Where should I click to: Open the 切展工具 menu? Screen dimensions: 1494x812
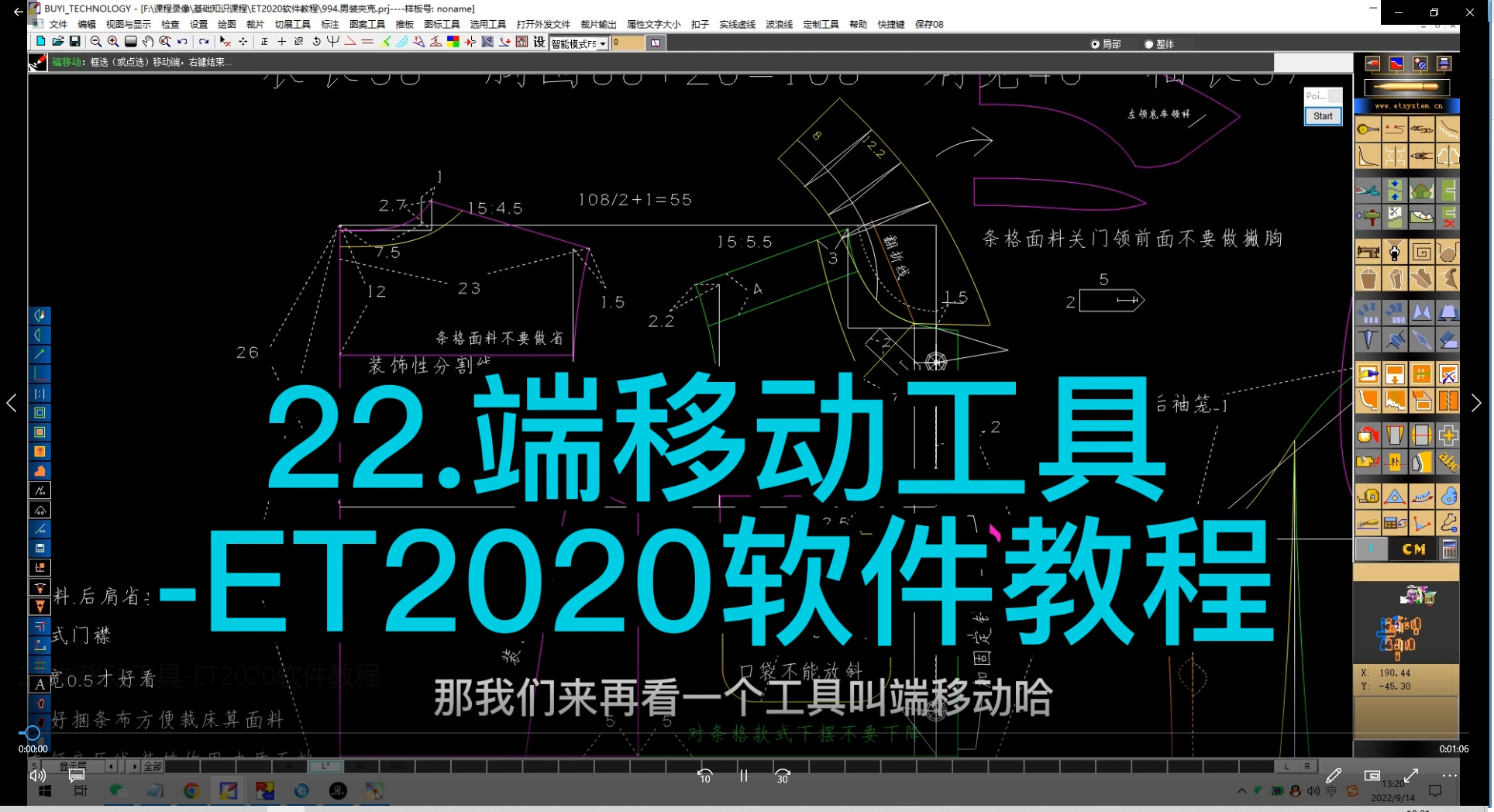293,24
